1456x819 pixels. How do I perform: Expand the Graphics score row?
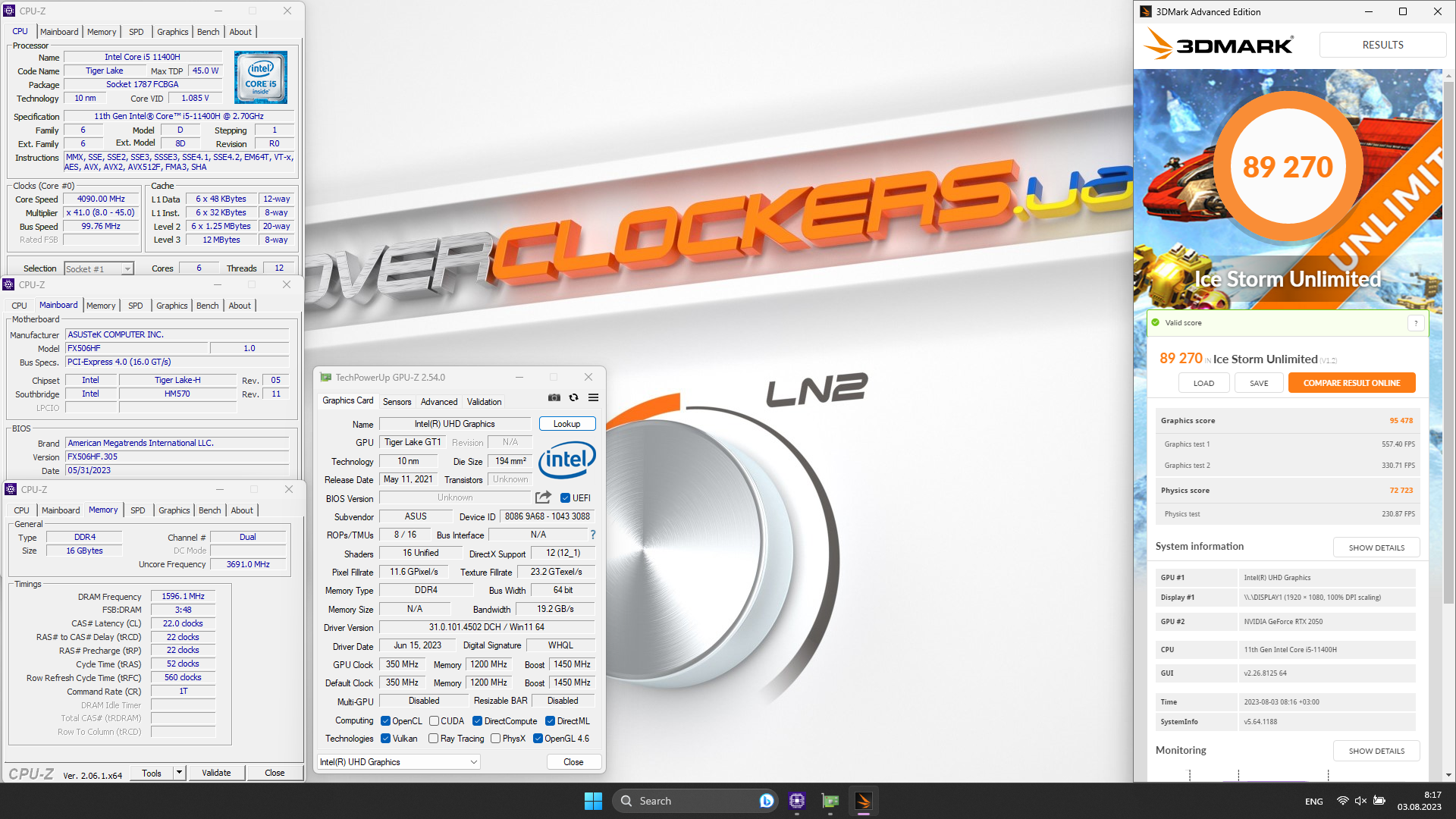[1287, 421]
